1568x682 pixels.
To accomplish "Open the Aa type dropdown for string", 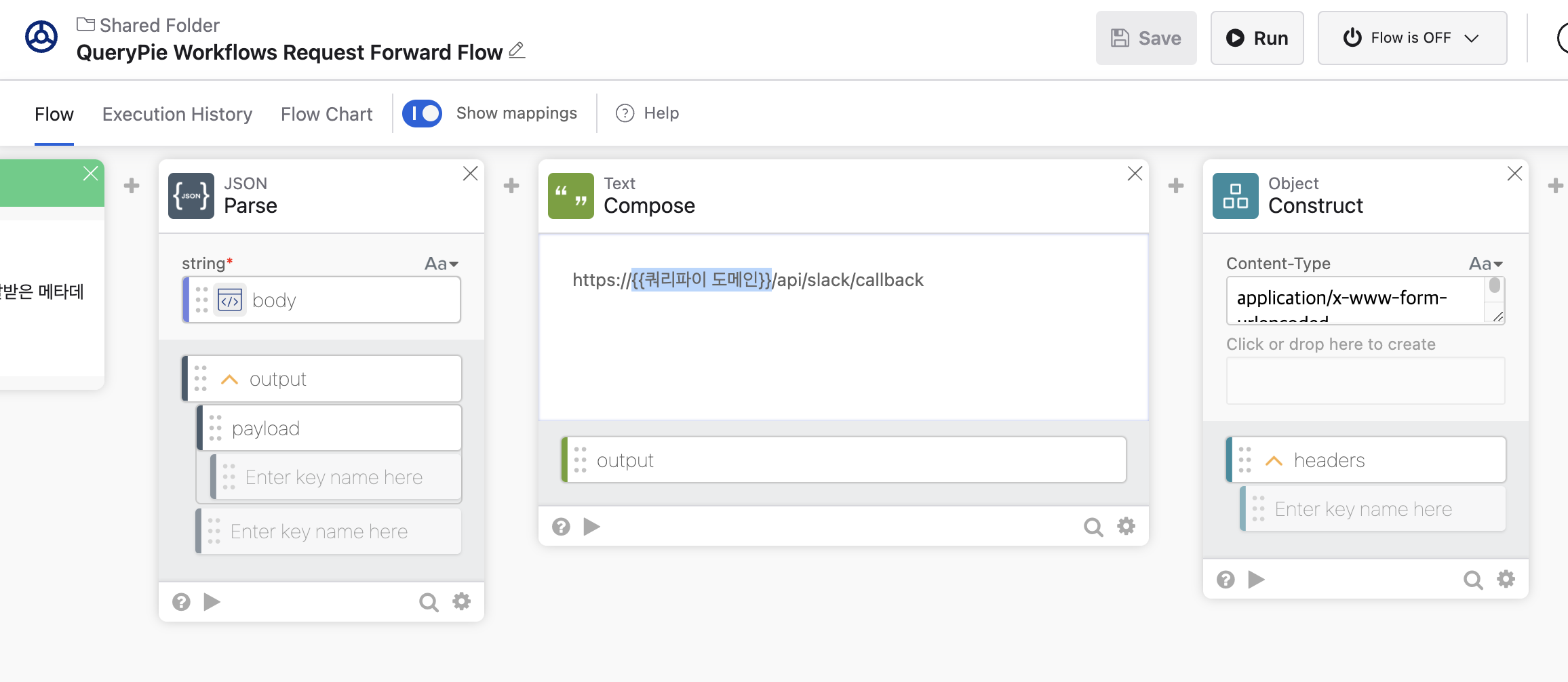I will tap(442, 264).
